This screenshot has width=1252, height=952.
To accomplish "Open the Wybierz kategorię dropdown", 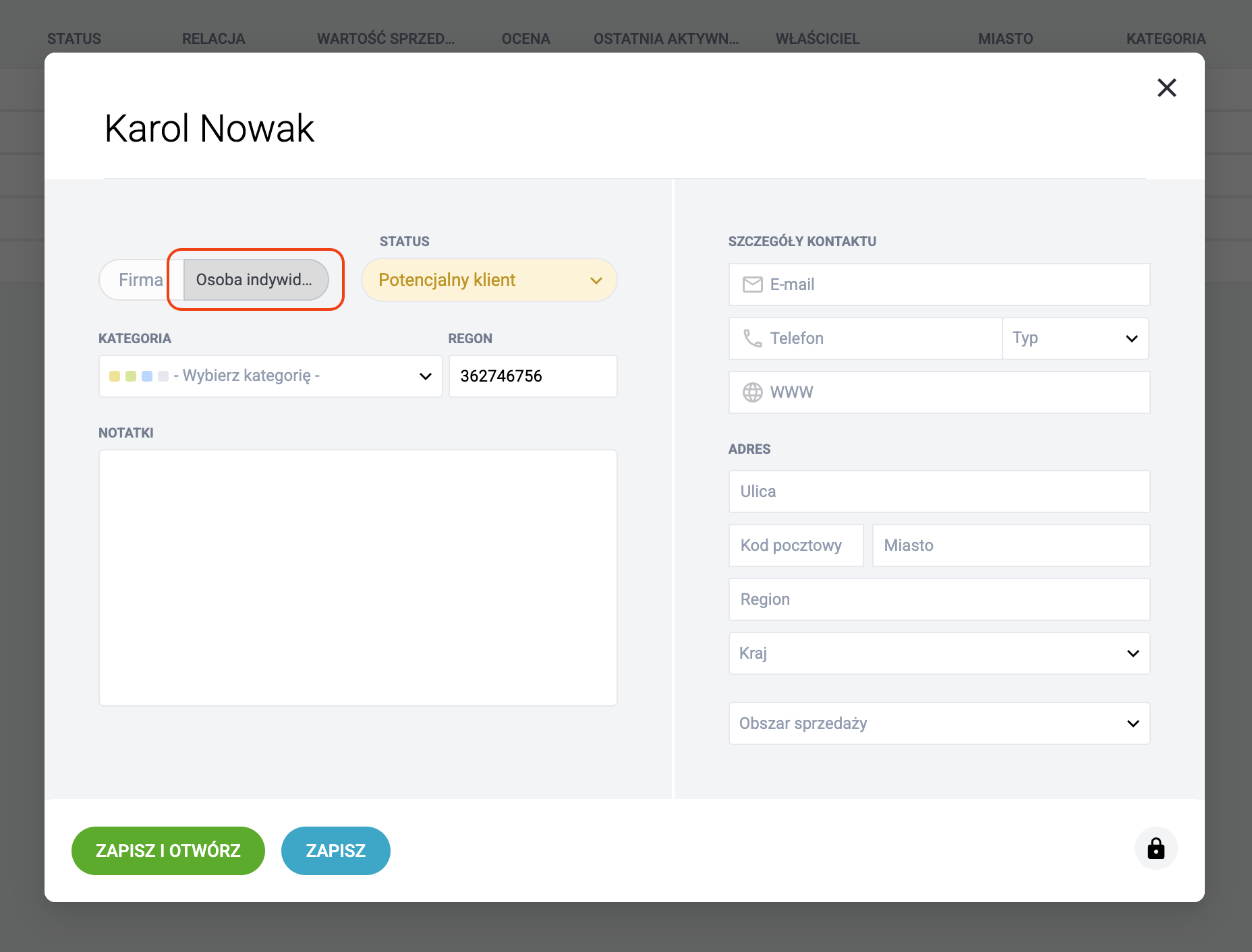I will click(x=271, y=376).
